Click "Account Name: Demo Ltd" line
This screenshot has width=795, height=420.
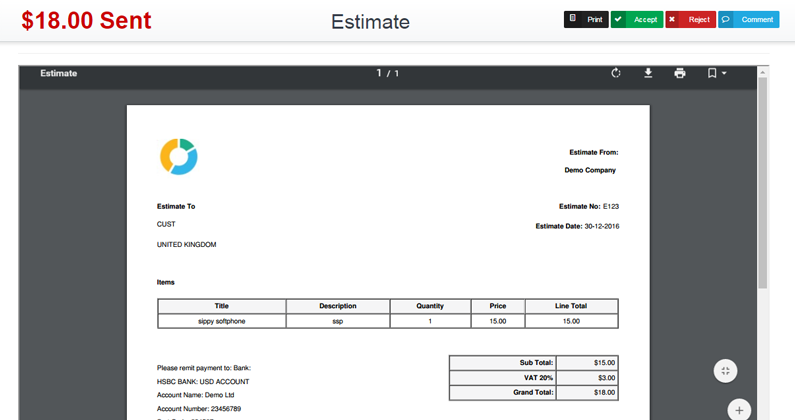195,395
